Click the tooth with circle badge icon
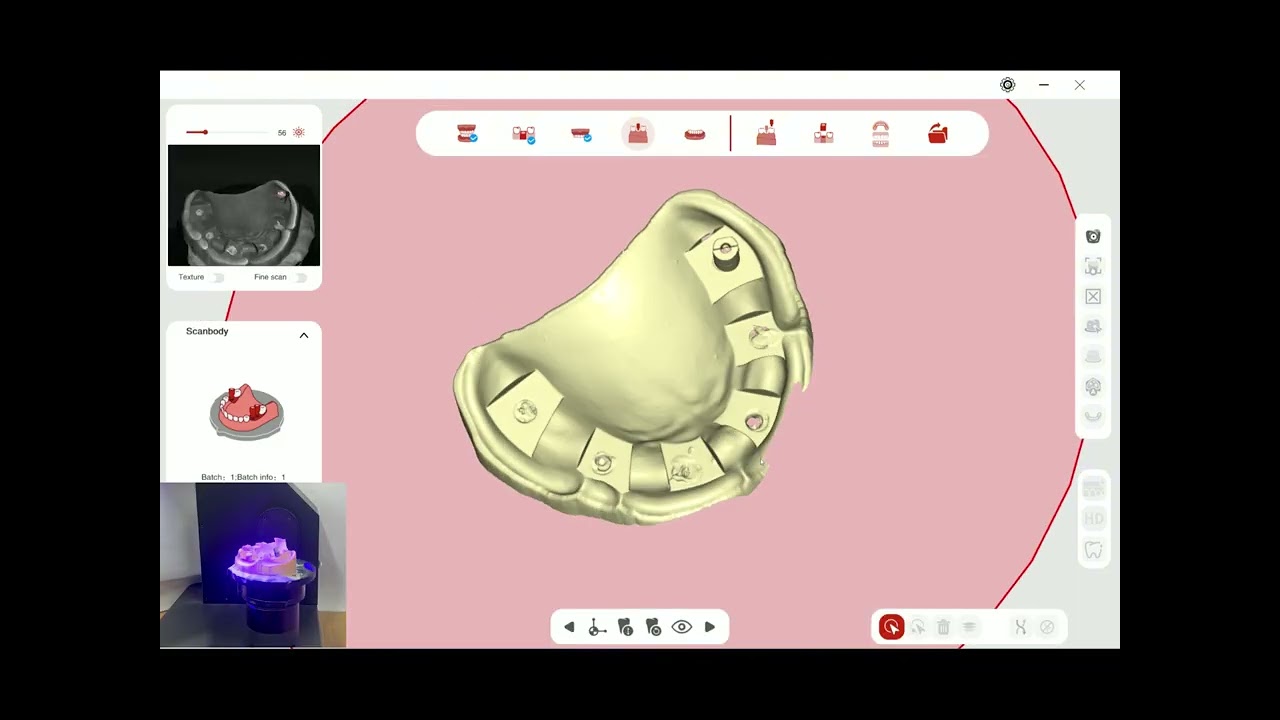 click(653, 627)
